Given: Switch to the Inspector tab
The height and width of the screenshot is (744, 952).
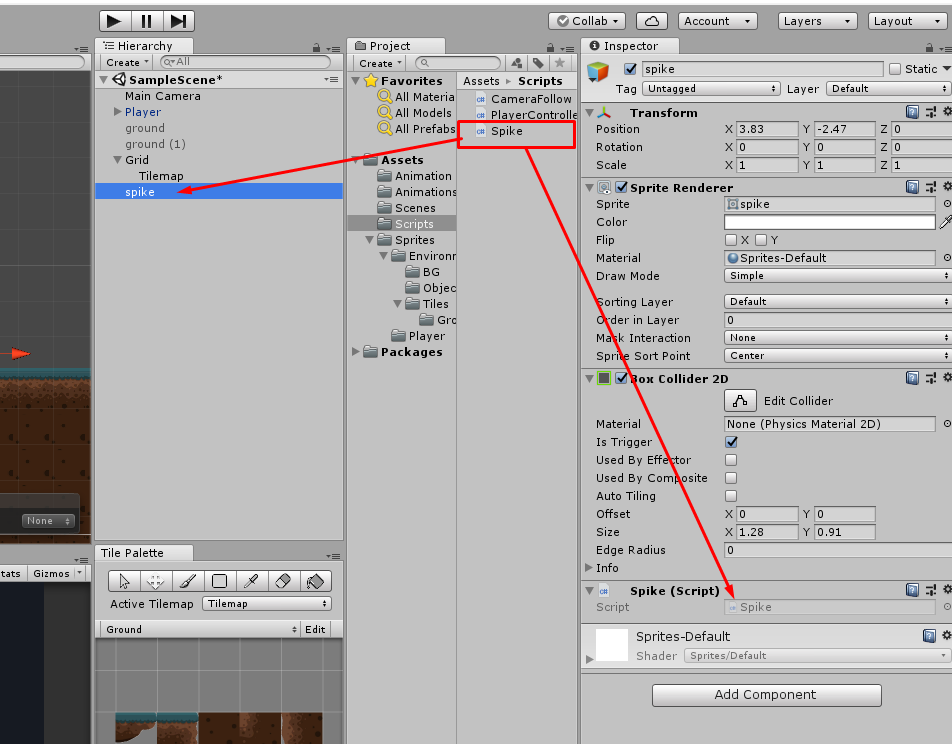Looking at the screenshot, I should click(629, 45).
